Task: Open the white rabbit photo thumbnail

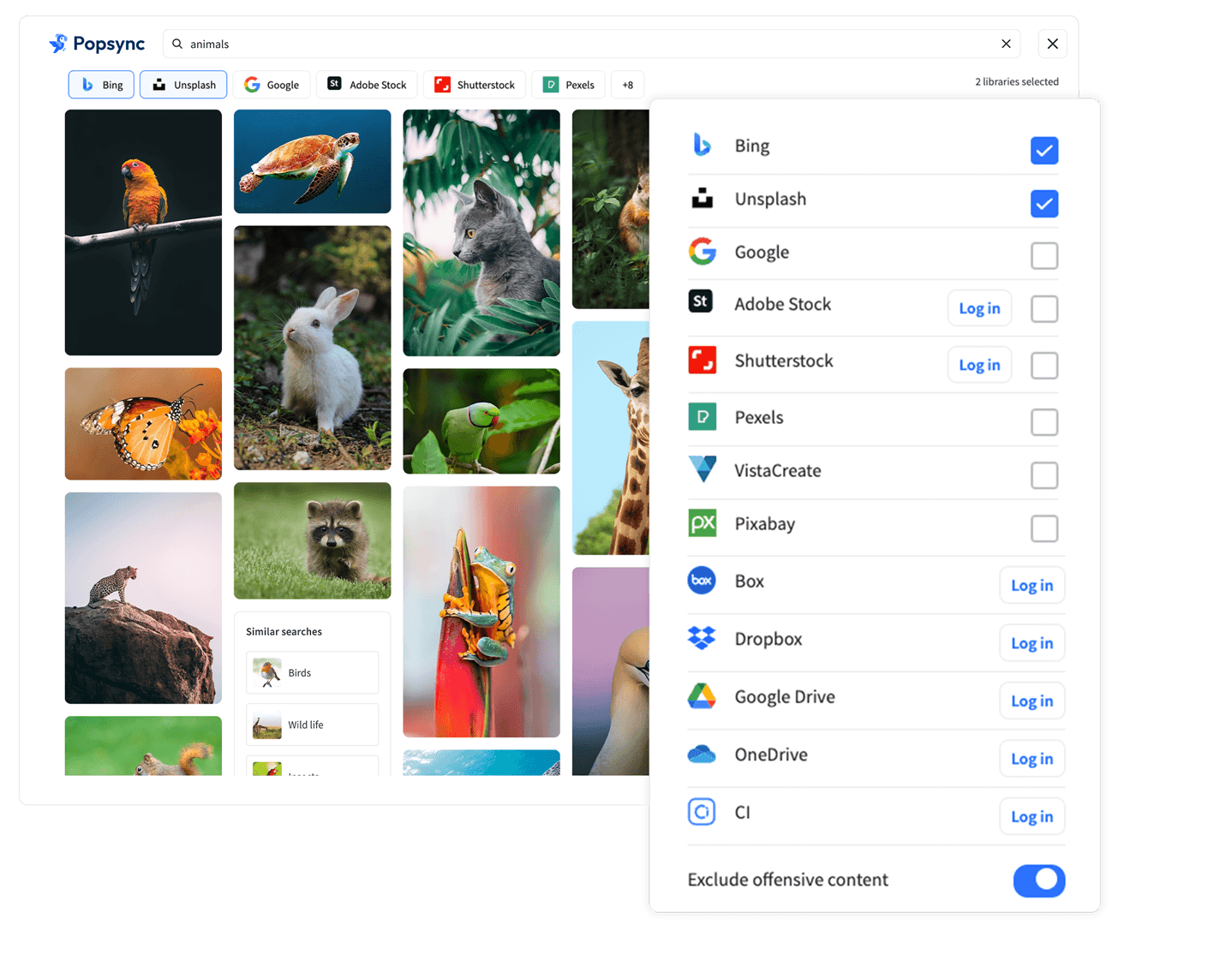Action: click(312, 348)
